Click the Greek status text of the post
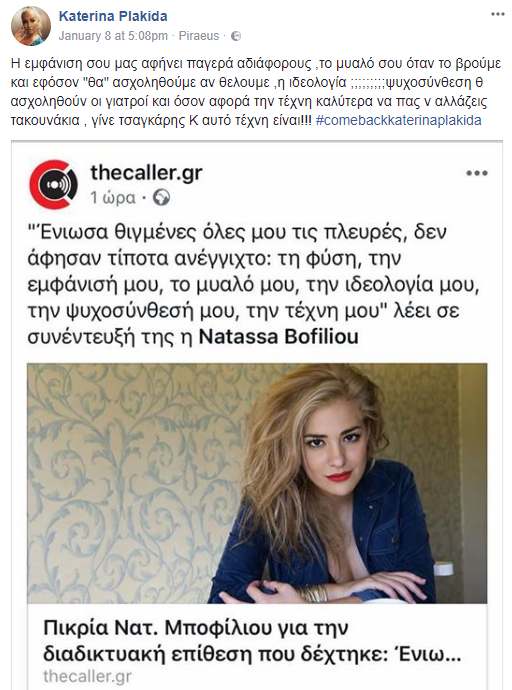Screen dimensions: 512x690 (x=256, y=92)
